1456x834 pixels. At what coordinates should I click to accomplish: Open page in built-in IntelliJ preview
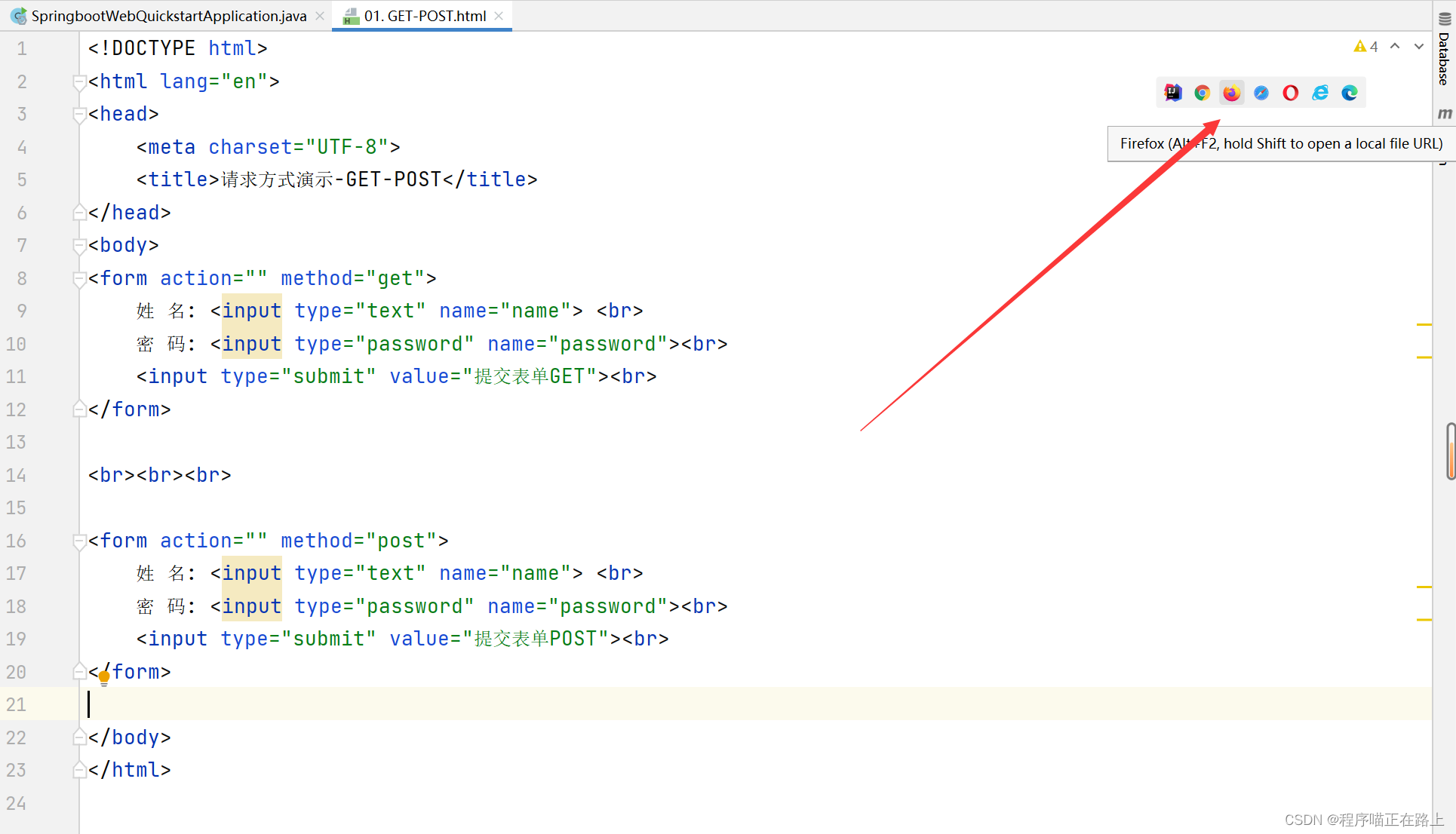pos(1172,93)
